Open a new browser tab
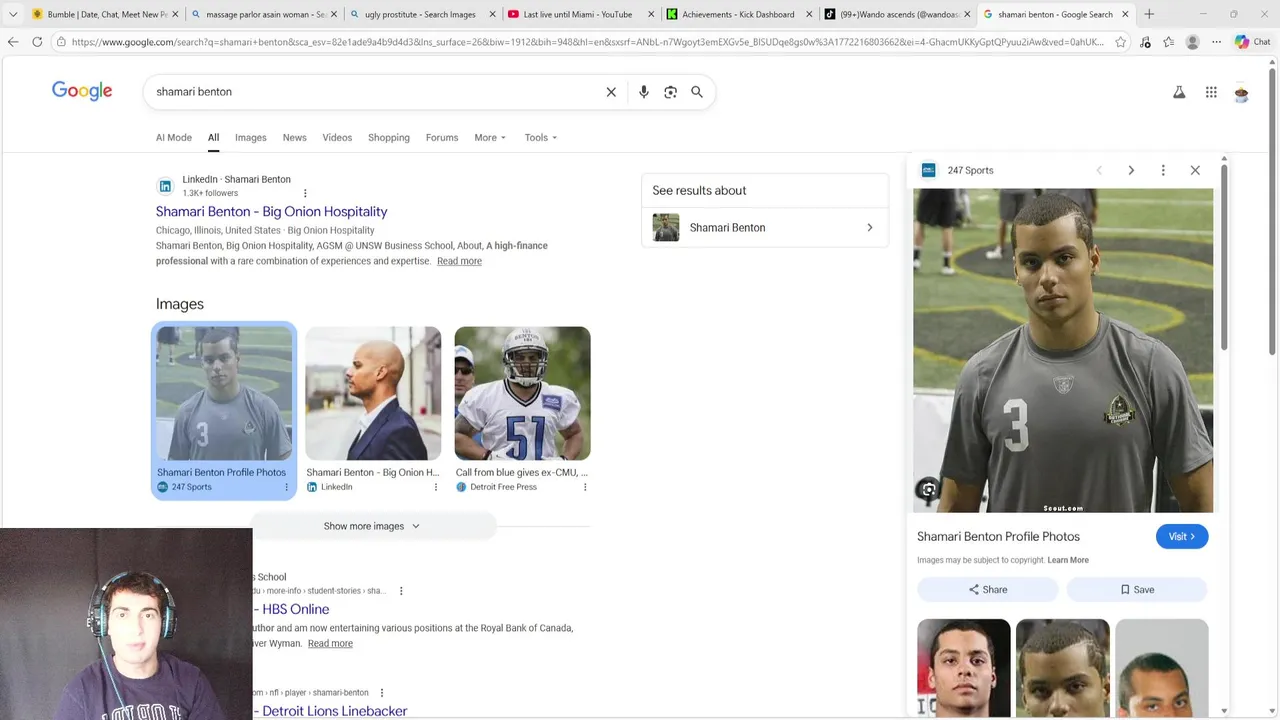Screen dimensions: 1280x720 [x=1149, y=14]
